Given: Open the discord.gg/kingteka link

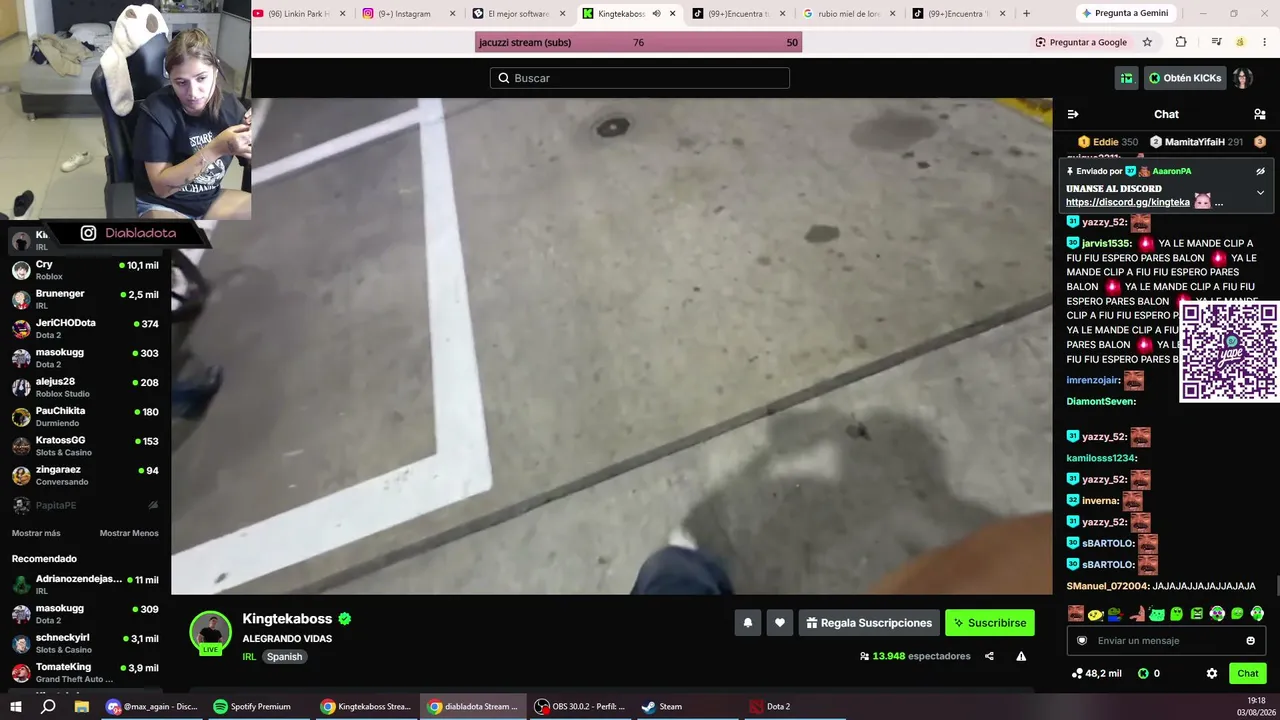Looking at the screenshot, I should coord(1128,202).
